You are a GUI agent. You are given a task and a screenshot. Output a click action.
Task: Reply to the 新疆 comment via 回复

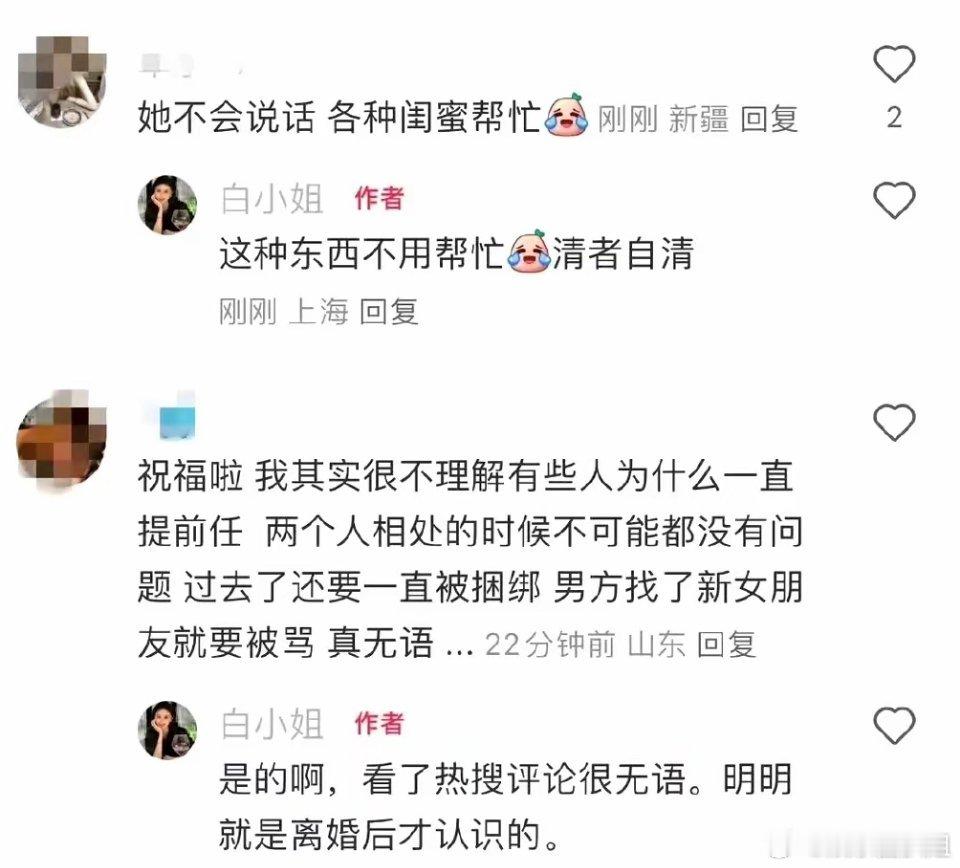tap(769, 119)
